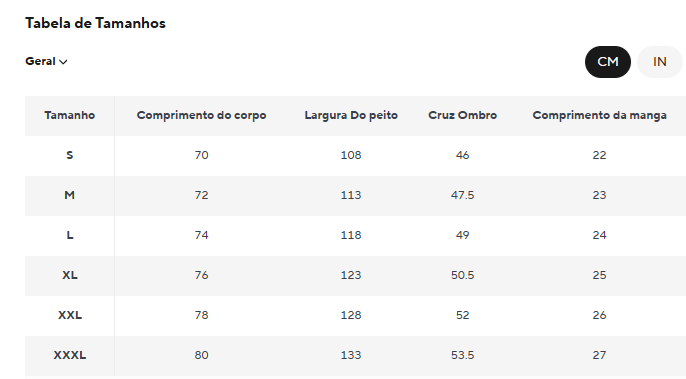686x379 pixels.
Task: Click the chevron next to Geral
Action: click(x=63, y=62)
